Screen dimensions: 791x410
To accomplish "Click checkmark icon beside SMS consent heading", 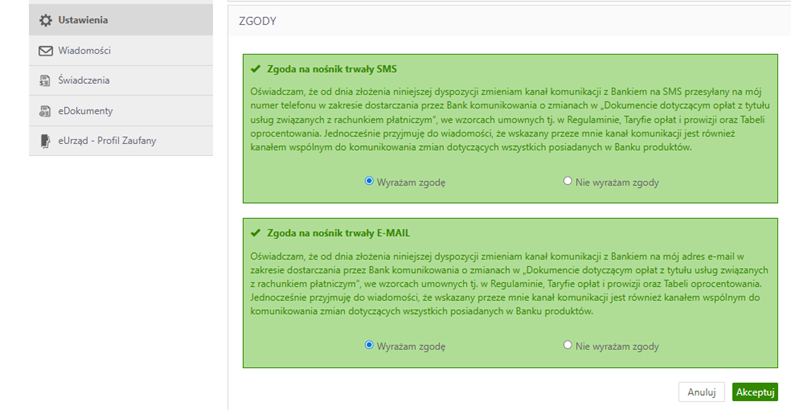I will tap(255, 70).
